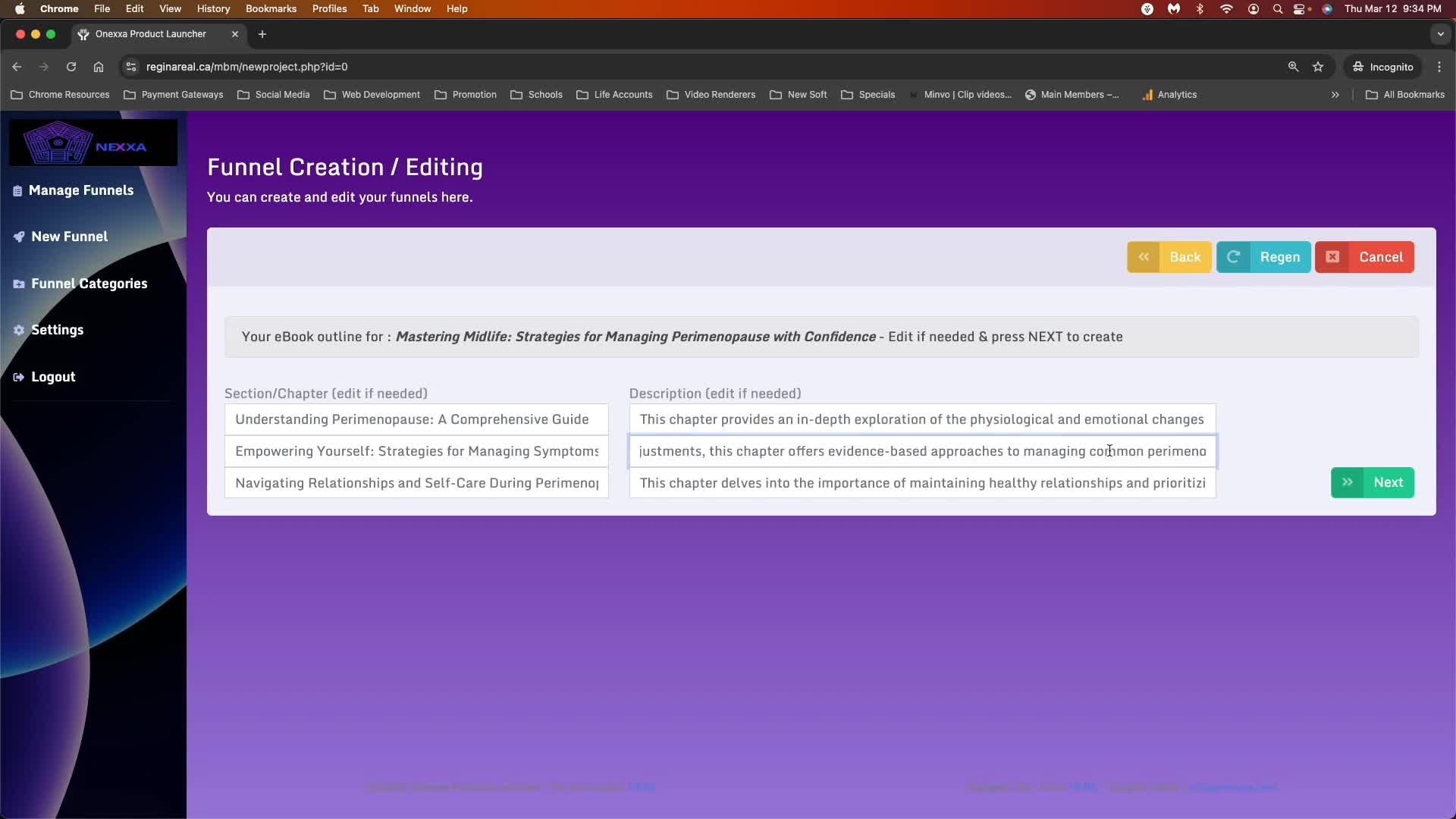Expand the hidden bookmarks overflow chevron
Viewport: 1456px width, 819px height.
tap(1335, 95)
